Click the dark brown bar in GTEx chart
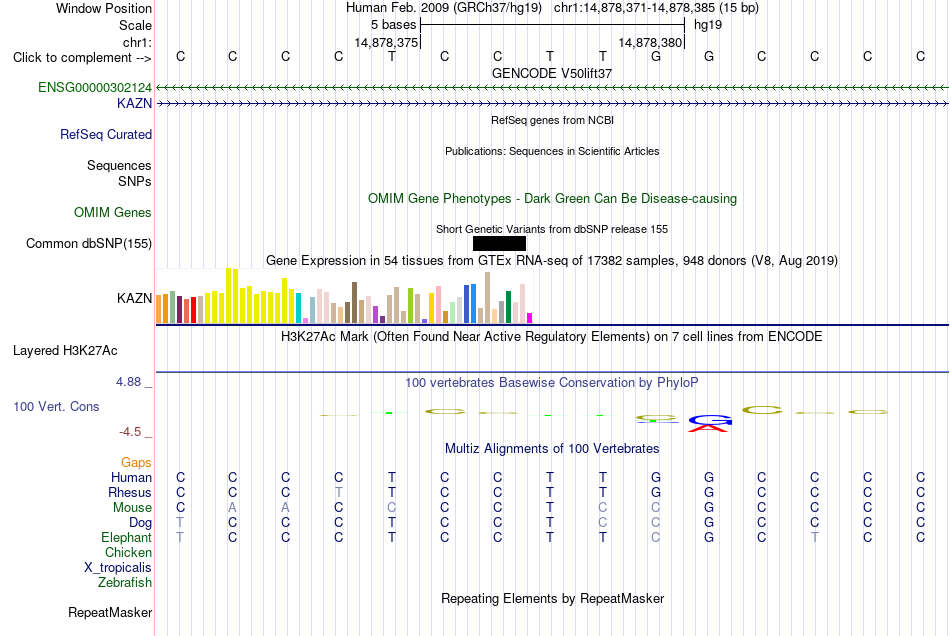Image resolution: width=950 pixels, height=636 pixels. (354, 302)
